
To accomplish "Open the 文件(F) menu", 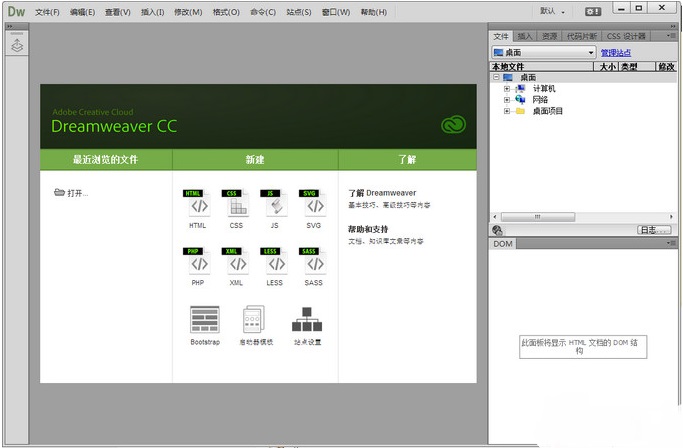I will [x=48, y=12].
